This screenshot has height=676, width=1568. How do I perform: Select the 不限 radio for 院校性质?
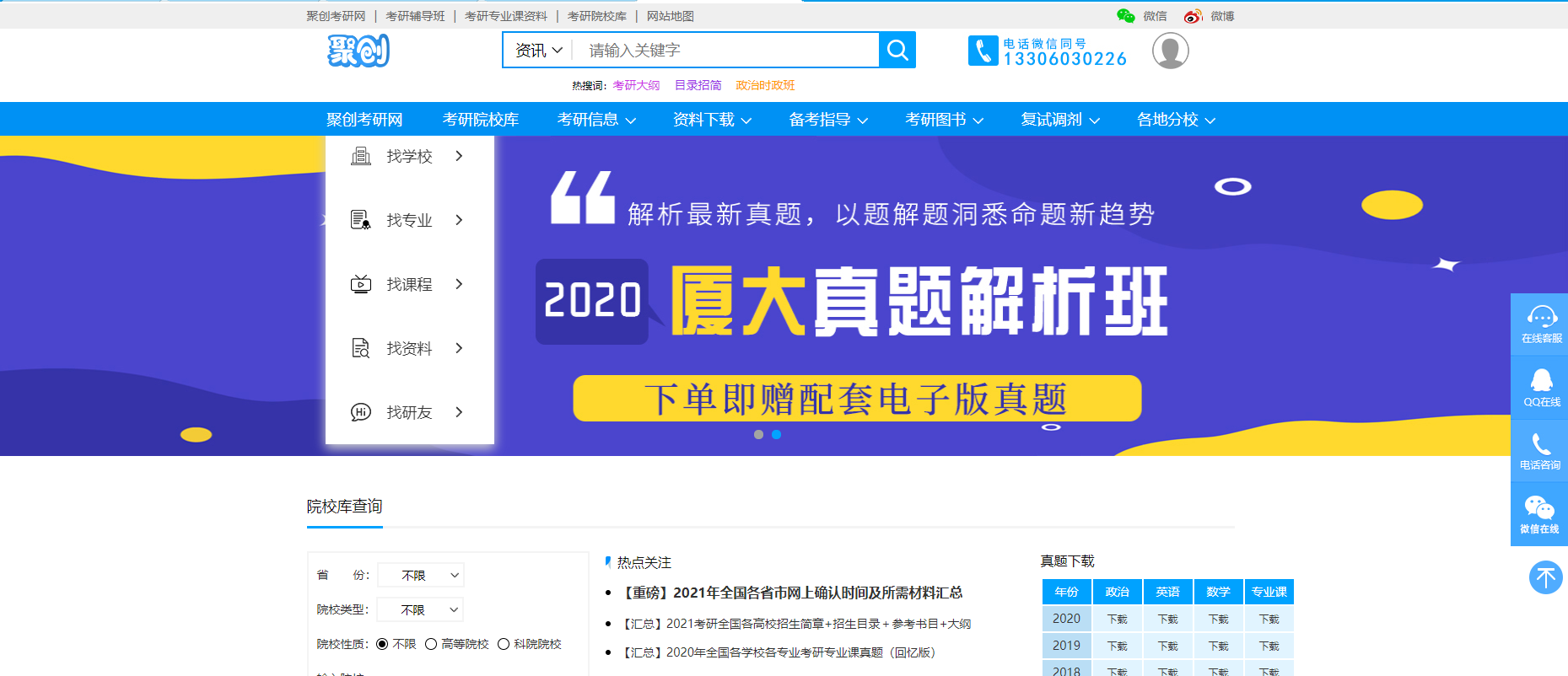(382, 644)
